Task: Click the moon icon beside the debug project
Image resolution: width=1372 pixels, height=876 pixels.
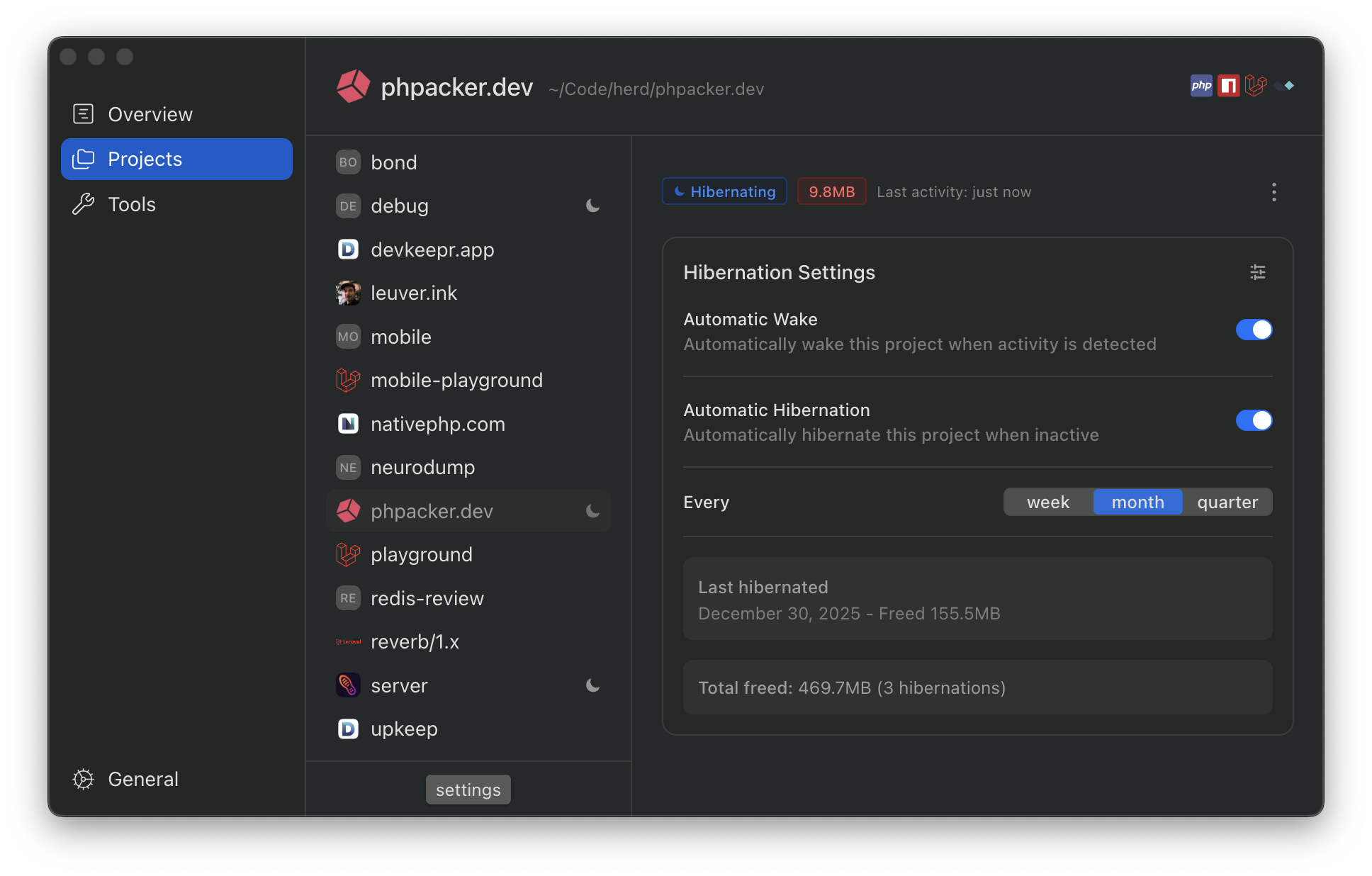Action: 592,206
